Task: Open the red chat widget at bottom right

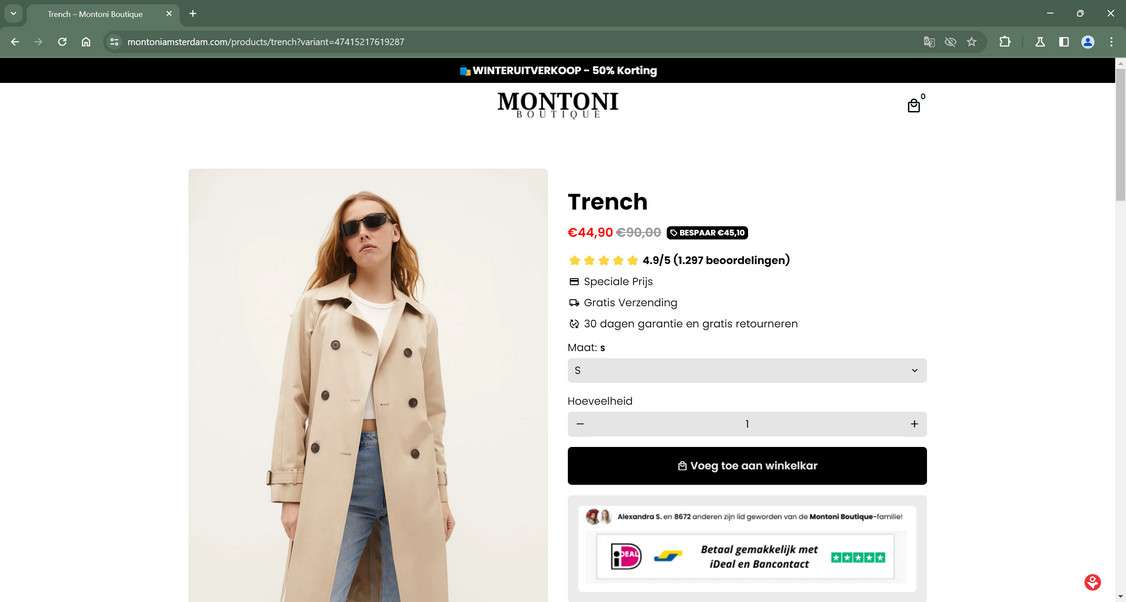Action: 1092,581
